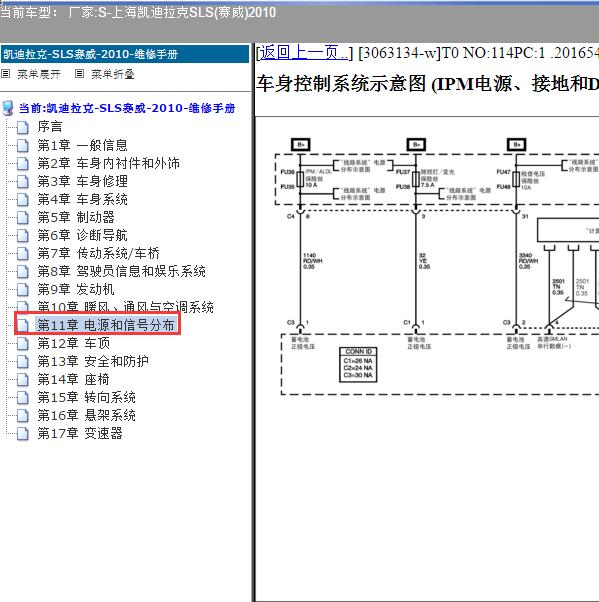The height and width of the screenshot is (602, 599).
Task: Click the page icon beside 第13章 安全和防护
Action: pos(23,362)
